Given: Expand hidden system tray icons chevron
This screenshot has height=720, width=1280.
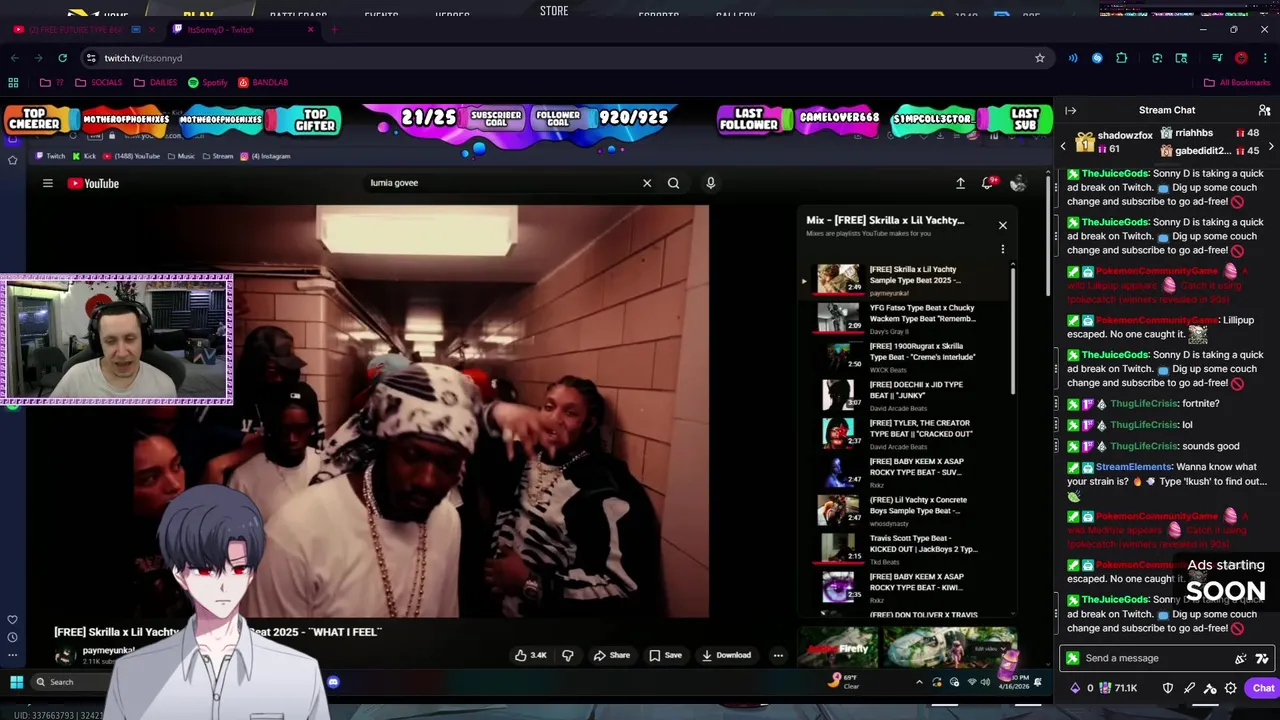Looking at the screenshot, I should 919,682.
